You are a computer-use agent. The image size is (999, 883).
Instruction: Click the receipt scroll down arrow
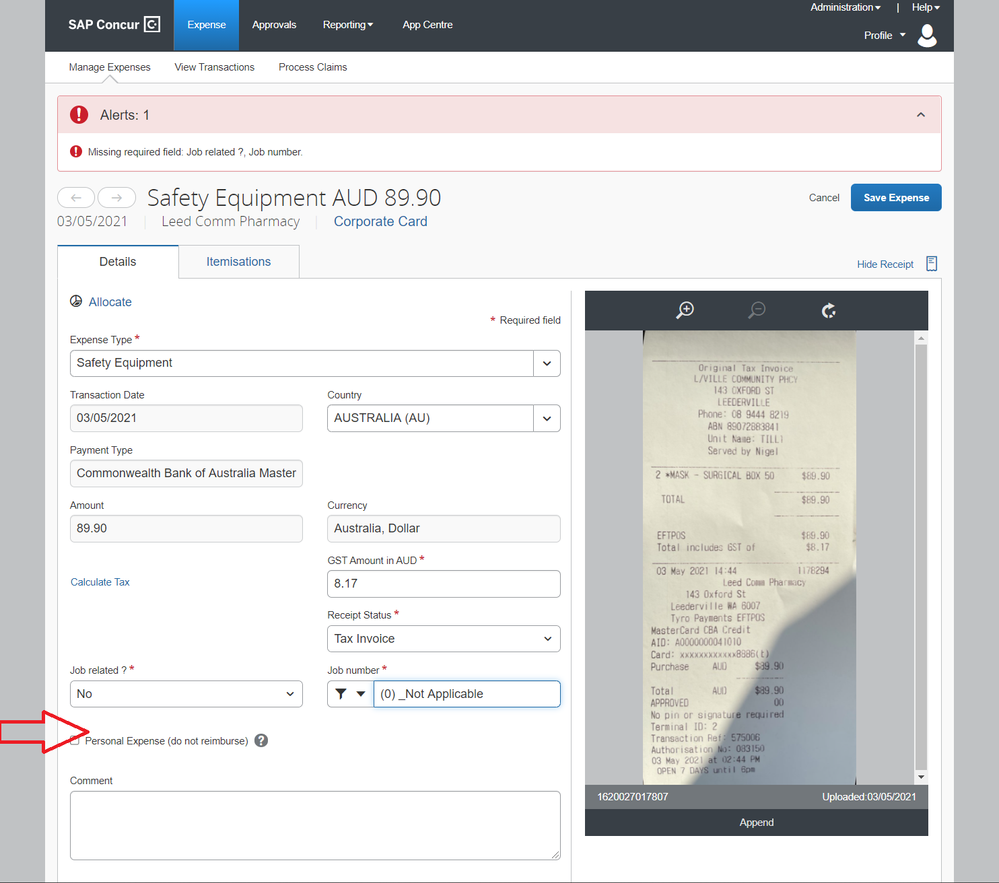(x=921, y=777)
